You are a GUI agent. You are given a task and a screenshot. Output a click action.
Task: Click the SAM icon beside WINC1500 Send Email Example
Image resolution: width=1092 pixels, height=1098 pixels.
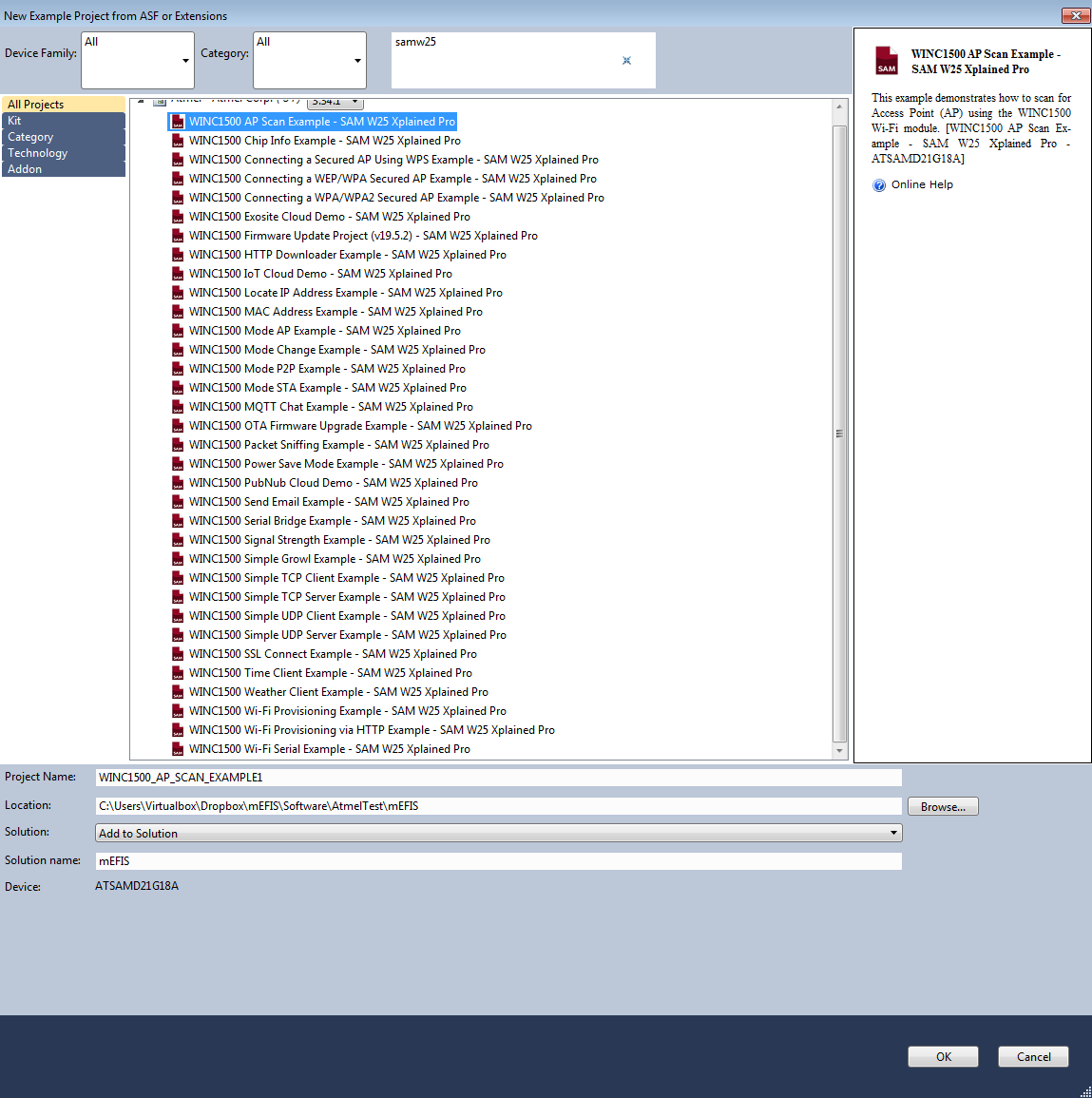pos(178,502)
